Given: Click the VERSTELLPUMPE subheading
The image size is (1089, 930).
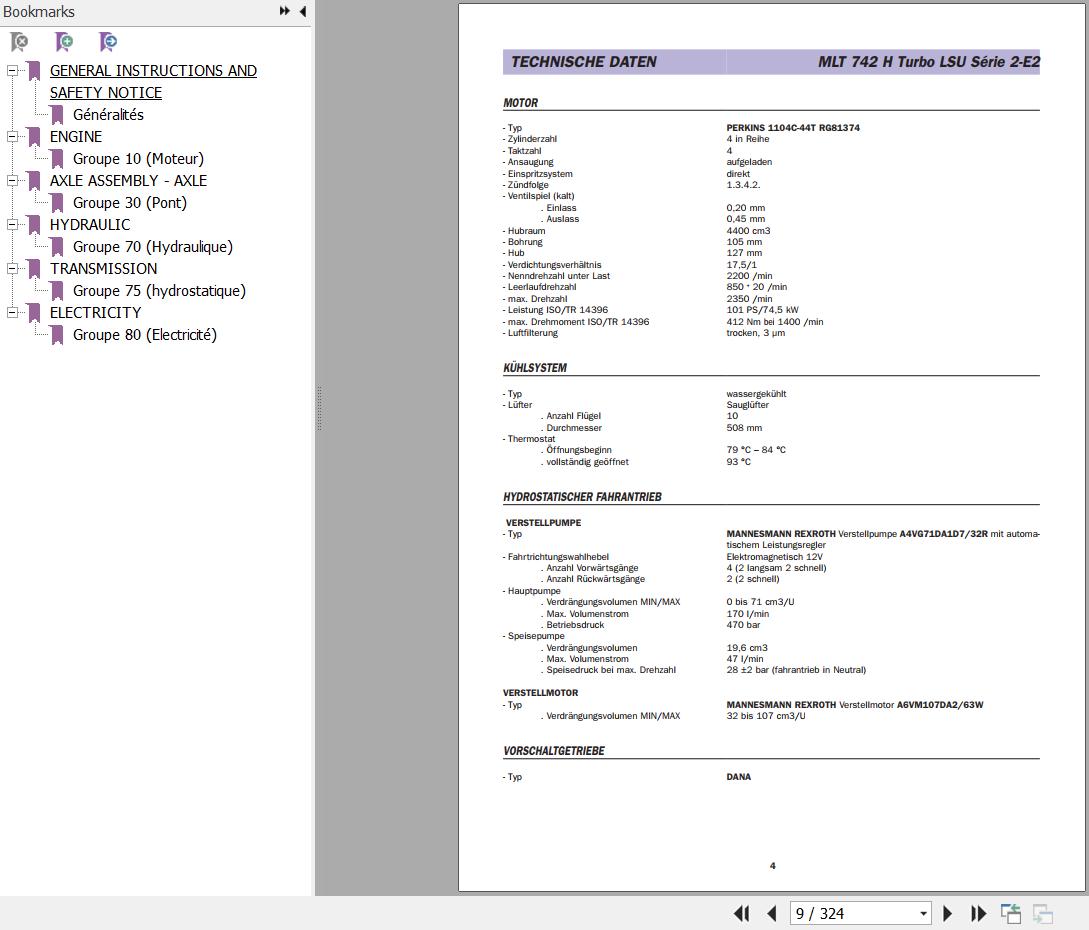Looking at the screenshot, I should [543, 522].
